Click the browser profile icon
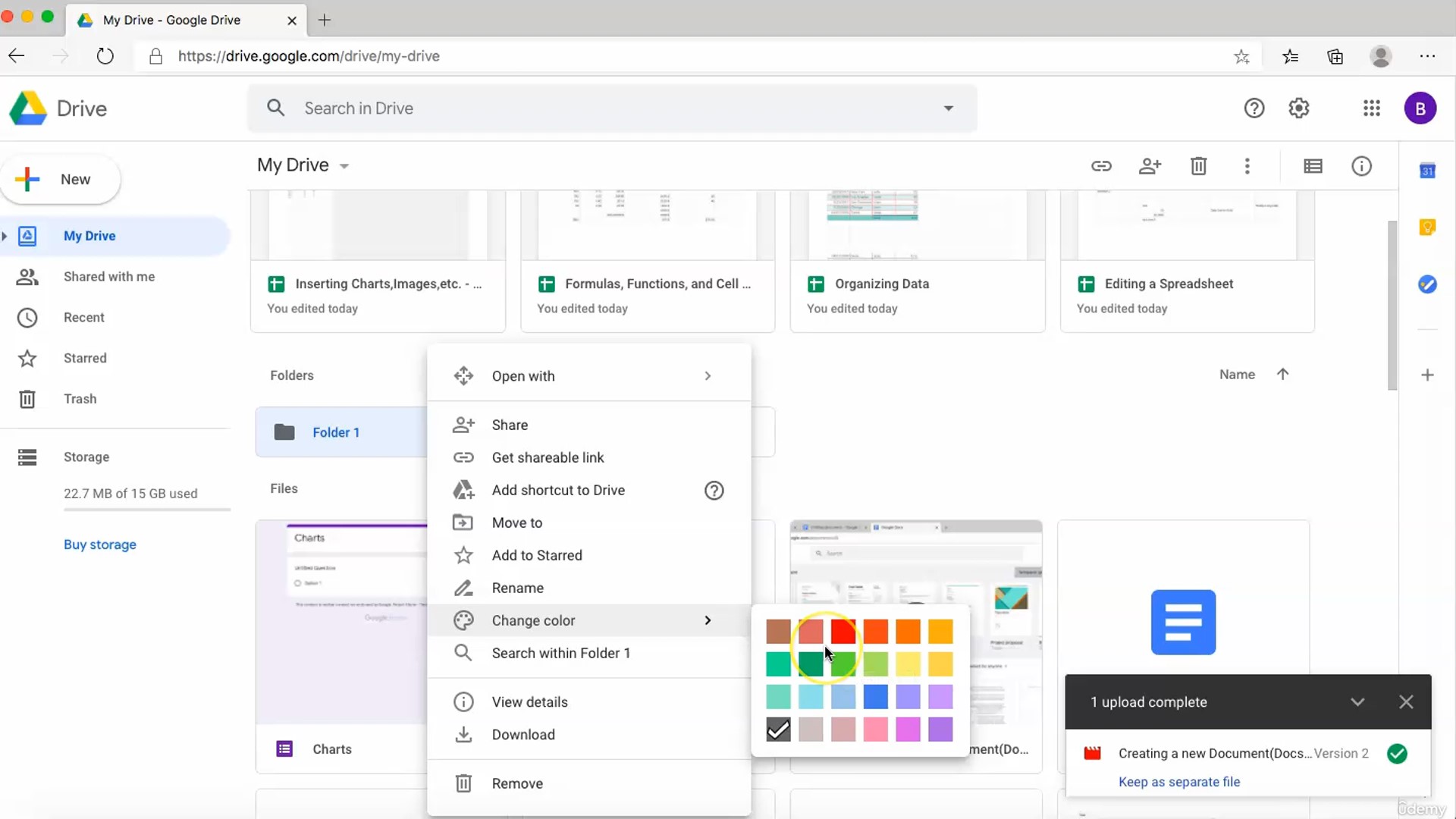Screen dimensions: 1456x819 (x=1381, y=56)
